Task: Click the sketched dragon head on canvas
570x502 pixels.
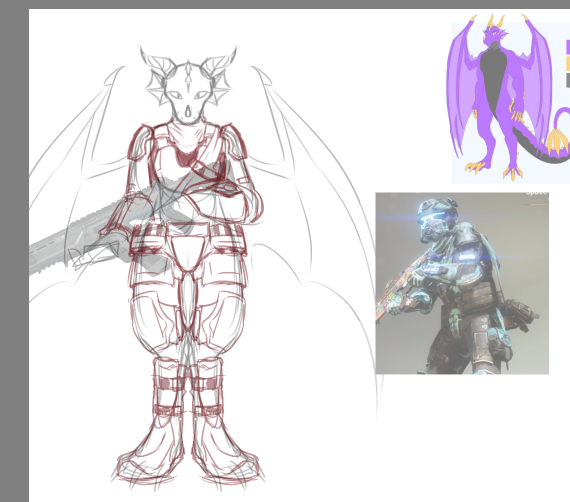Action: coord(188,86)
